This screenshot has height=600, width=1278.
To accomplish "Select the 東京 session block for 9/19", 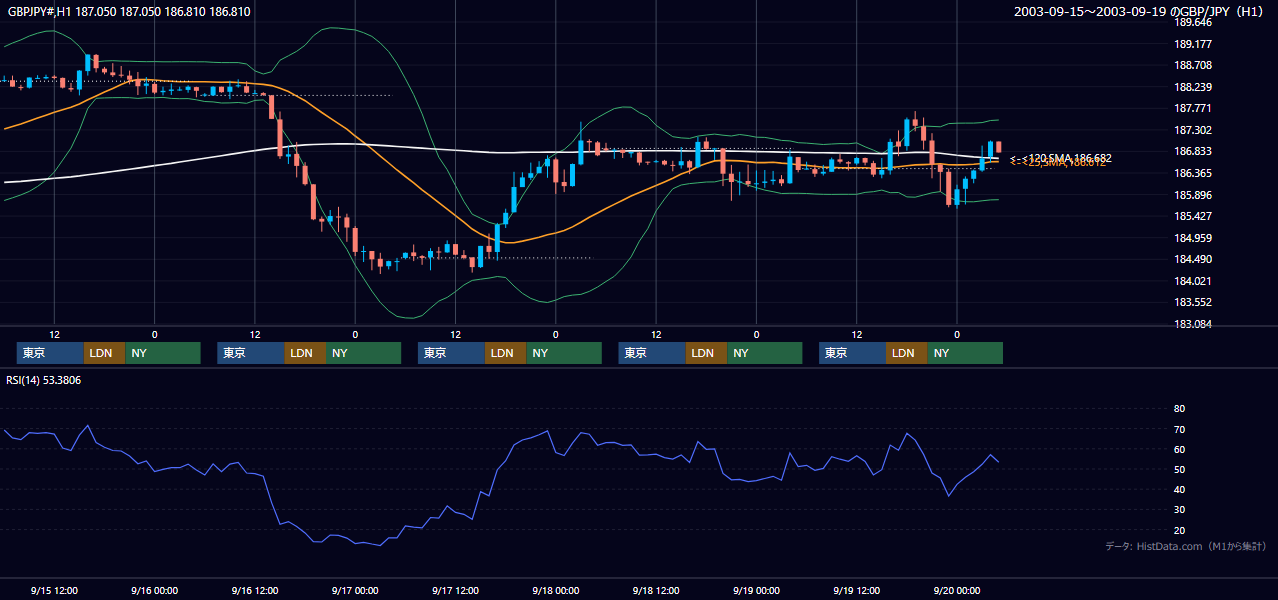I will (x=852, y=353).
